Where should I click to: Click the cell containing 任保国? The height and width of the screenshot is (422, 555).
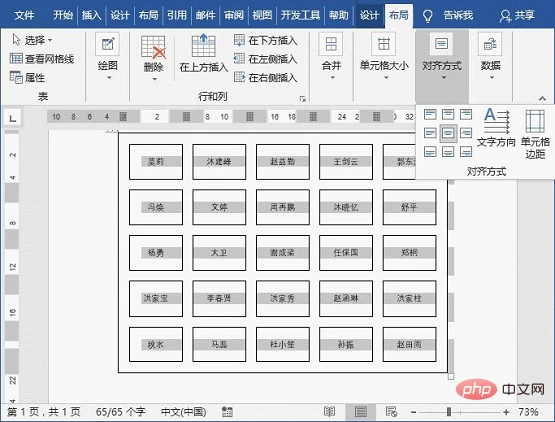[x=346, y=253]
